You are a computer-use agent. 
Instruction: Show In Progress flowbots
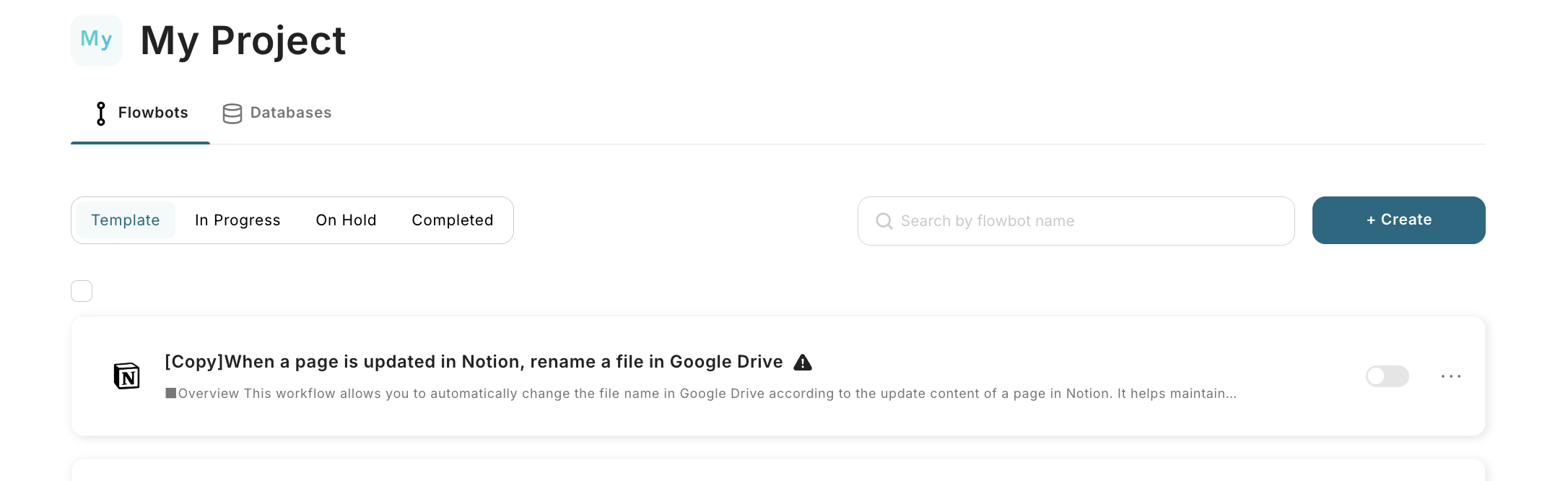(x=238, y=220)
